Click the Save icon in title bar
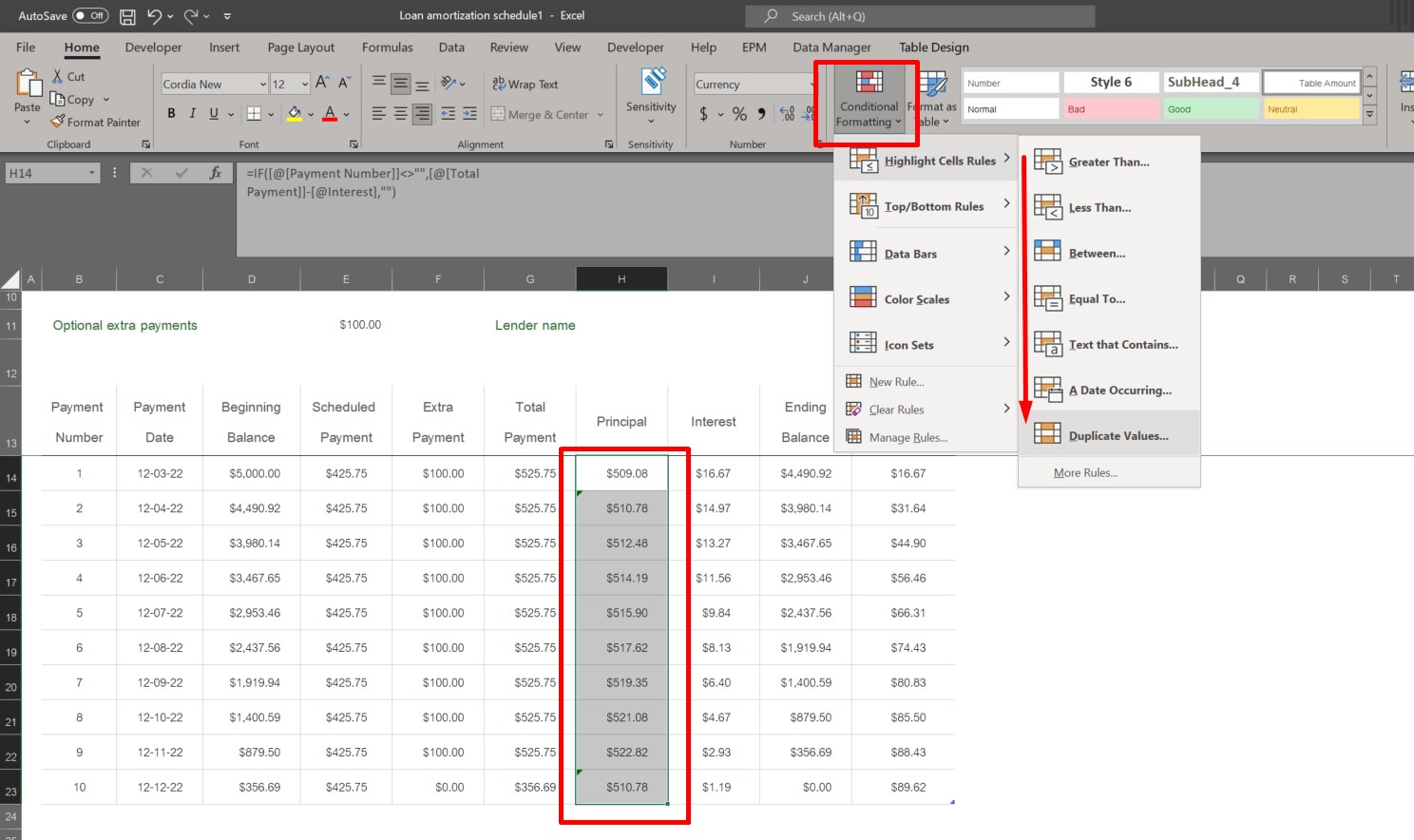Viewport: 1414px width, 840px height. pos(127,16)
